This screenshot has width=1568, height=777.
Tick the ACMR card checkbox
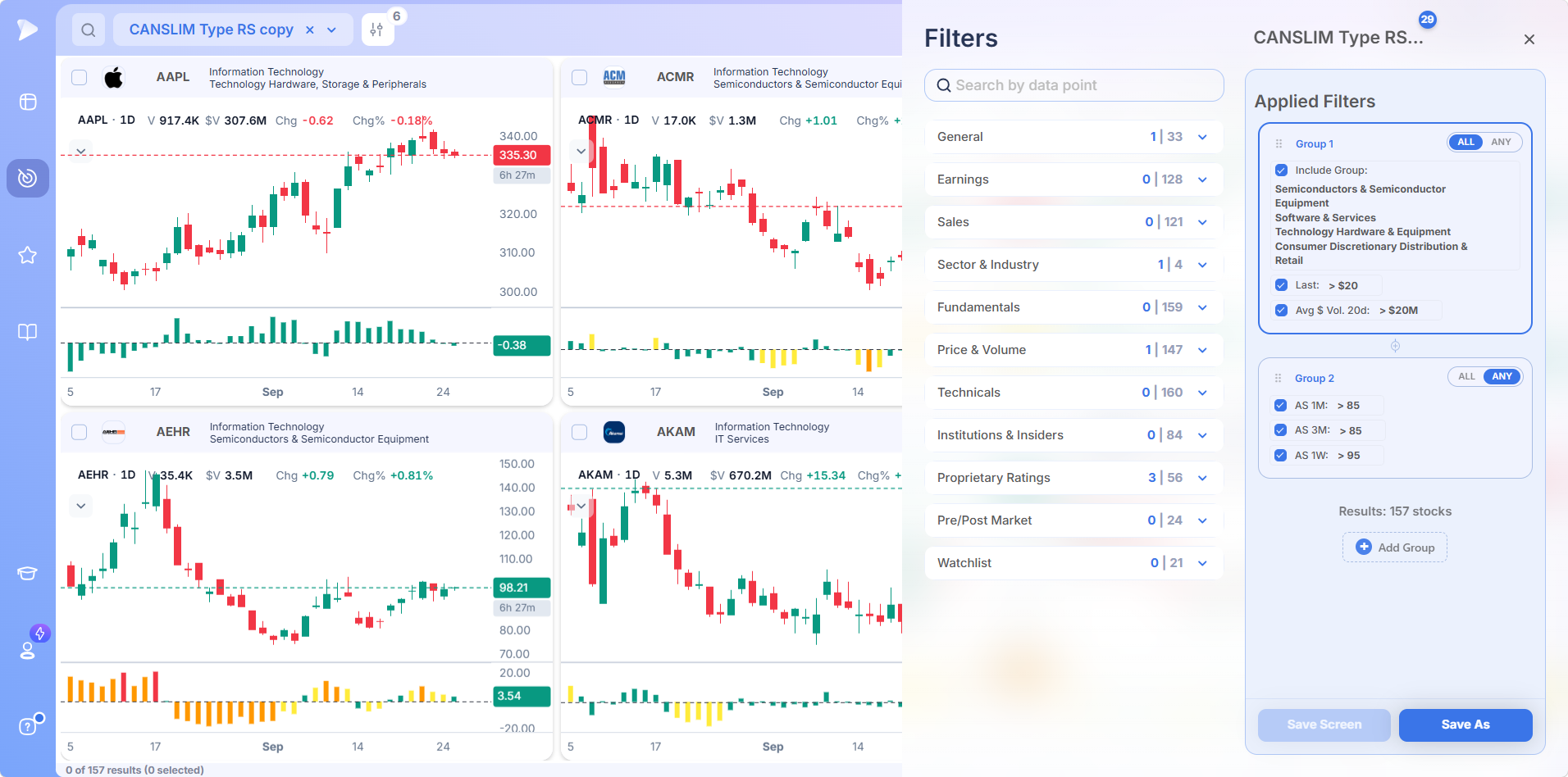580,78
